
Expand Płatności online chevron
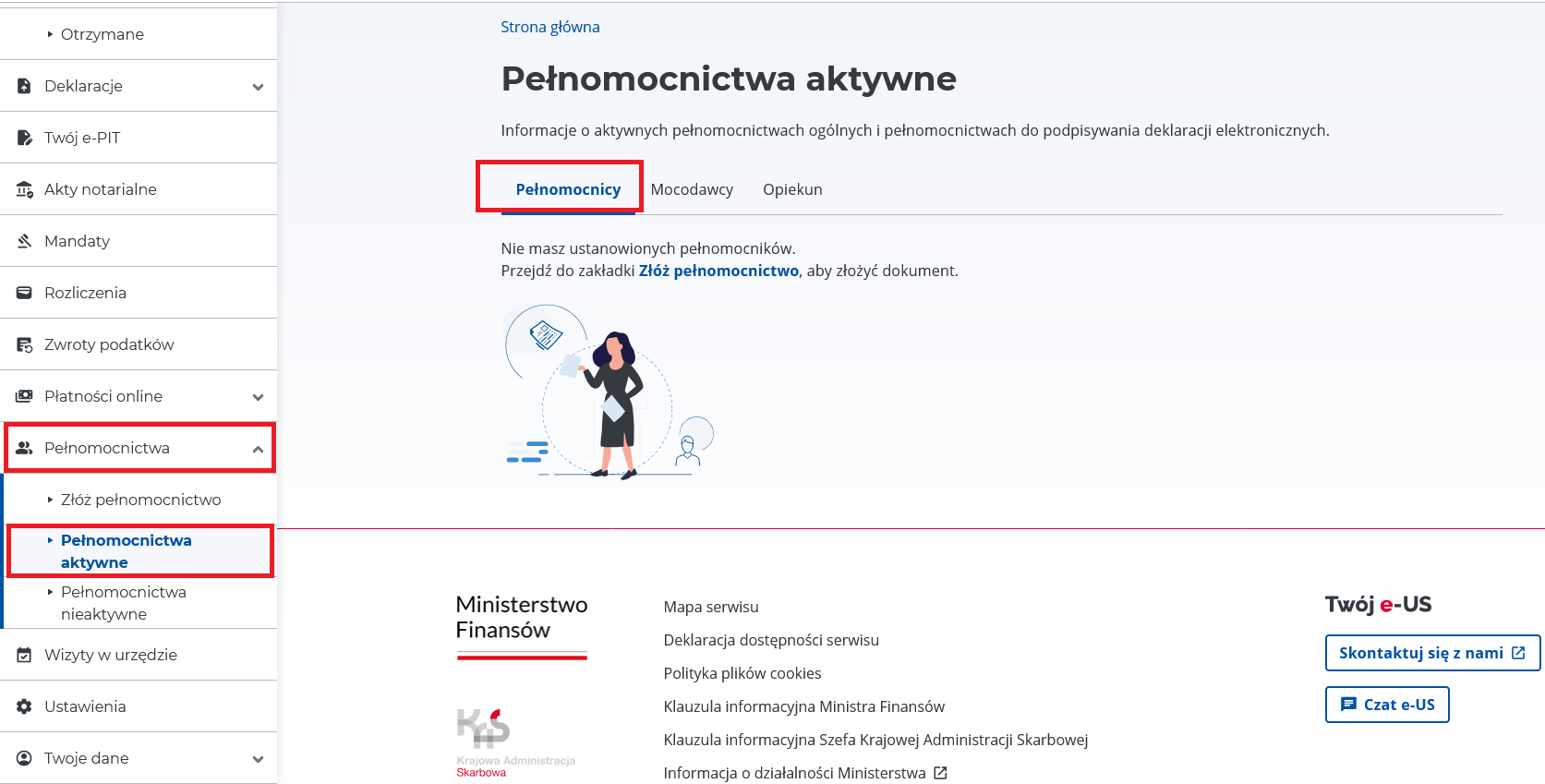point(258,397)
